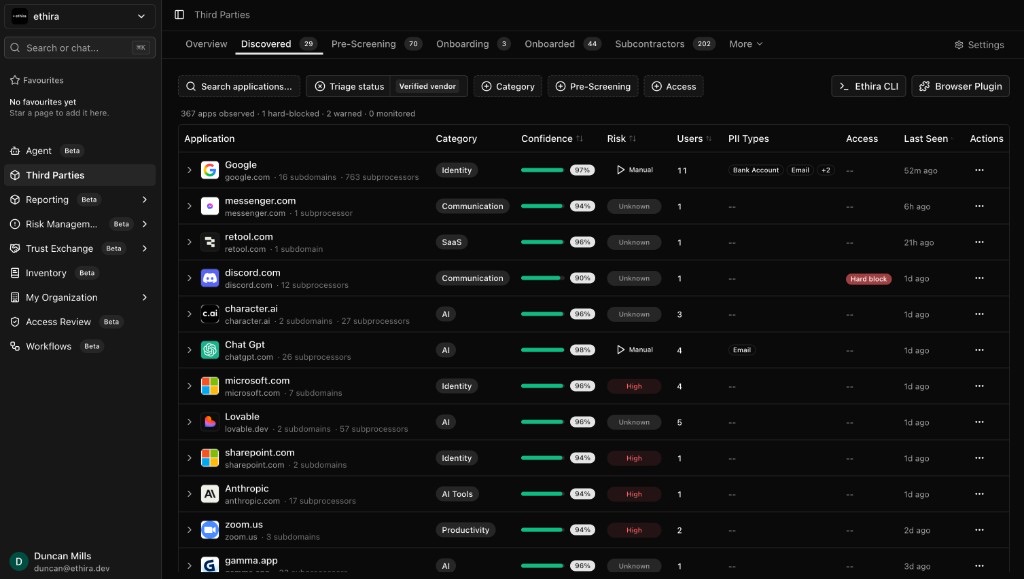Click the Duncan Mills avatar

pos(18,561)
